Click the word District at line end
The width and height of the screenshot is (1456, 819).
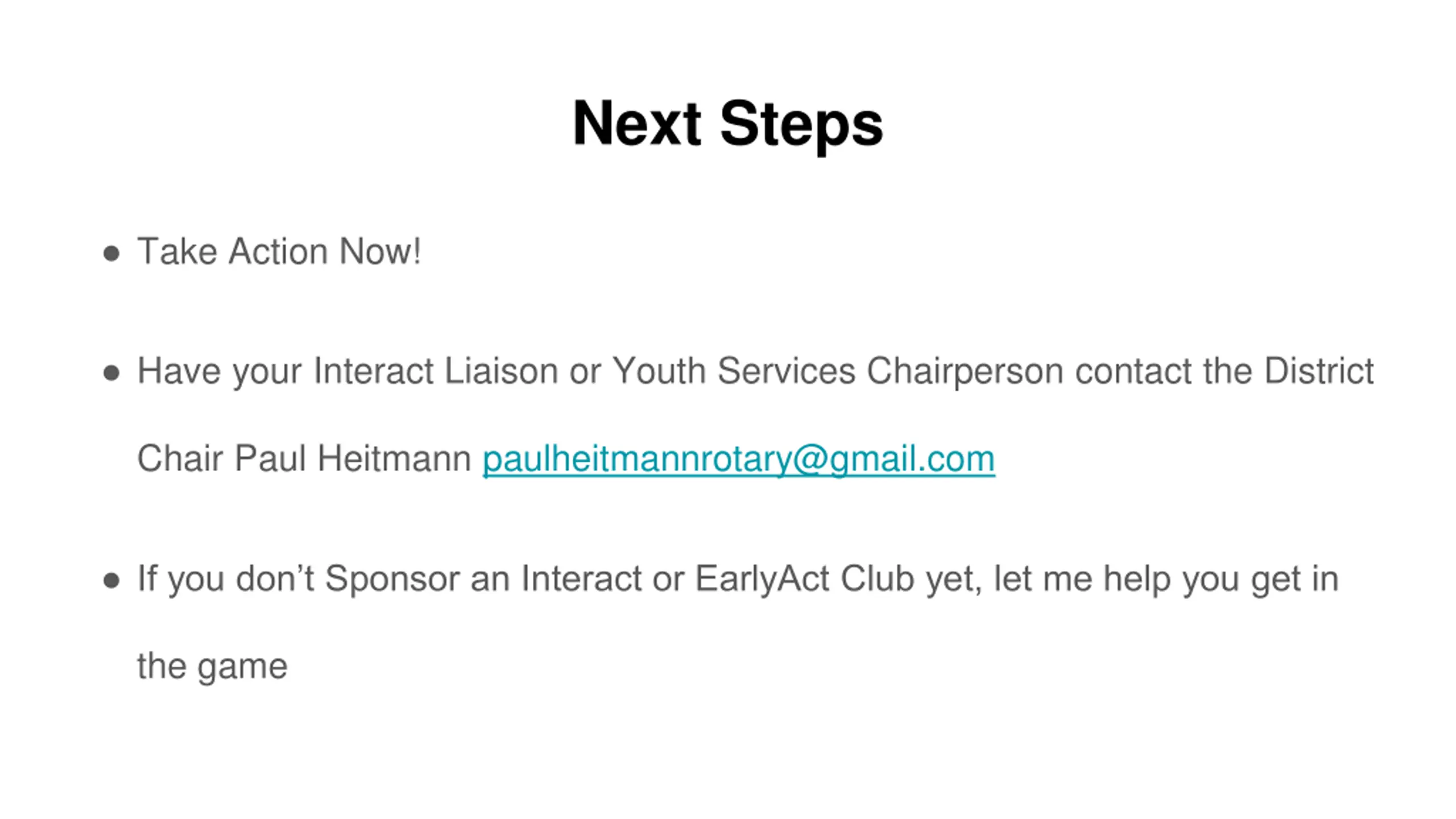point(1319,371)
